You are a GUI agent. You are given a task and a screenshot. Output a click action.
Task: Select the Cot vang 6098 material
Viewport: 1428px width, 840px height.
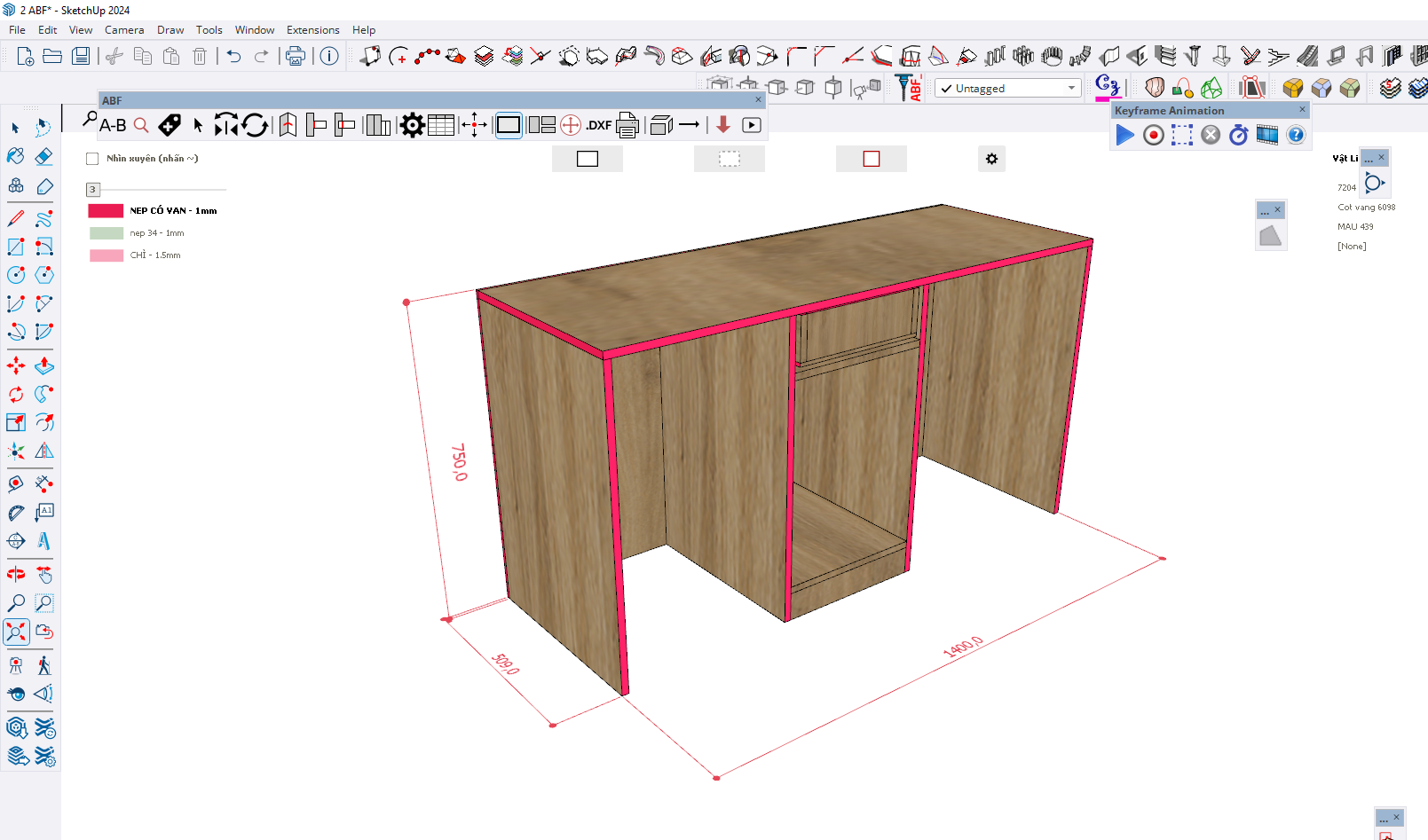click(x=1366, y=208)
